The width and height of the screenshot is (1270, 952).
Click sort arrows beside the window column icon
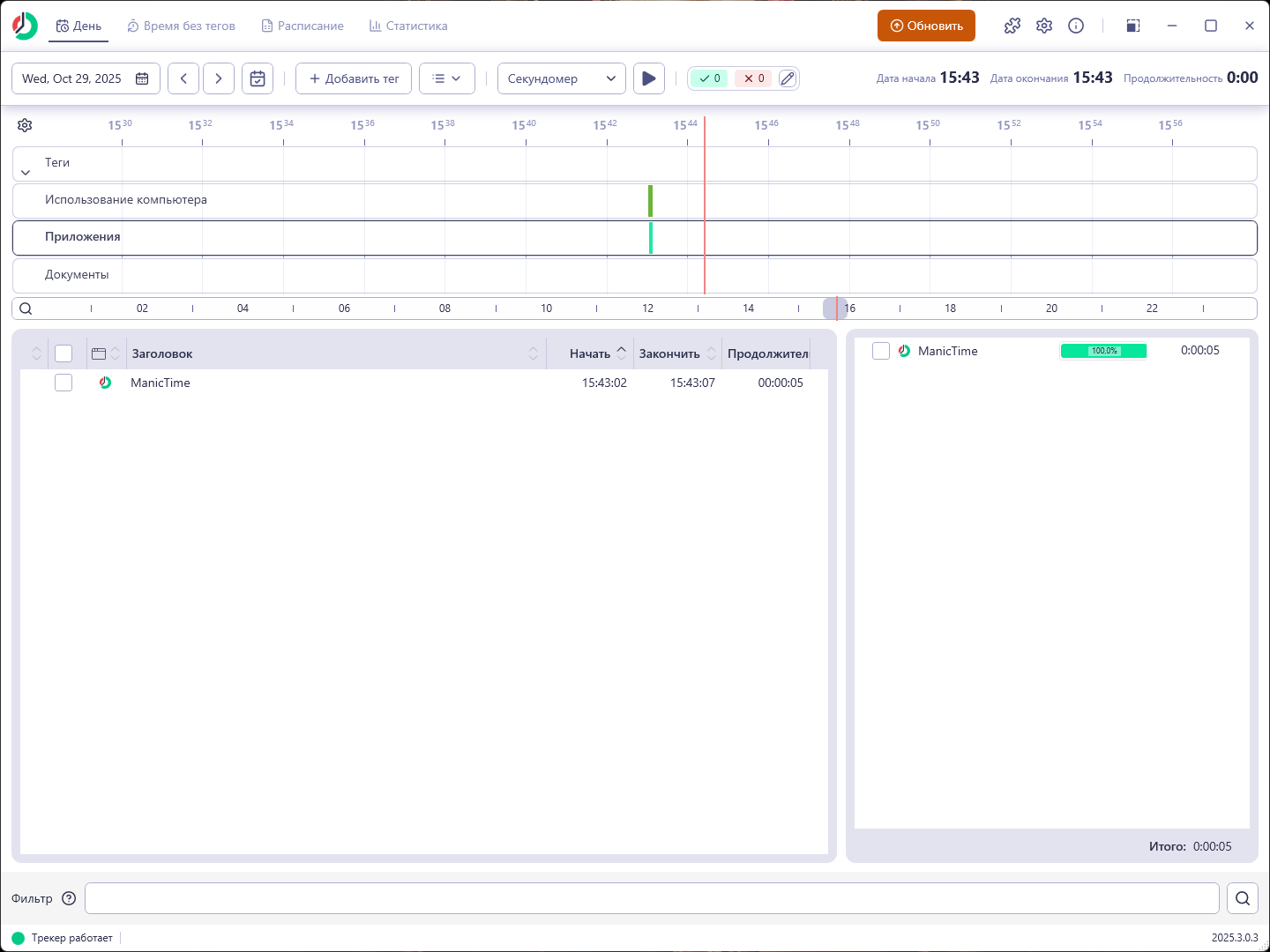click(116, 353)
